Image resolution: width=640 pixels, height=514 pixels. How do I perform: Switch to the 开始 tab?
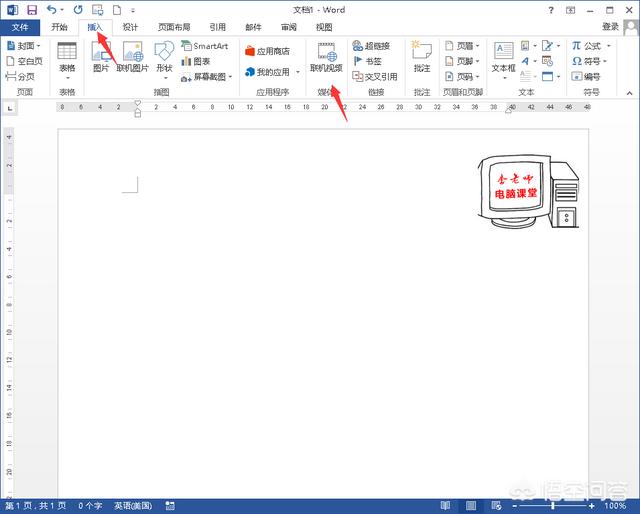(62, 28)
